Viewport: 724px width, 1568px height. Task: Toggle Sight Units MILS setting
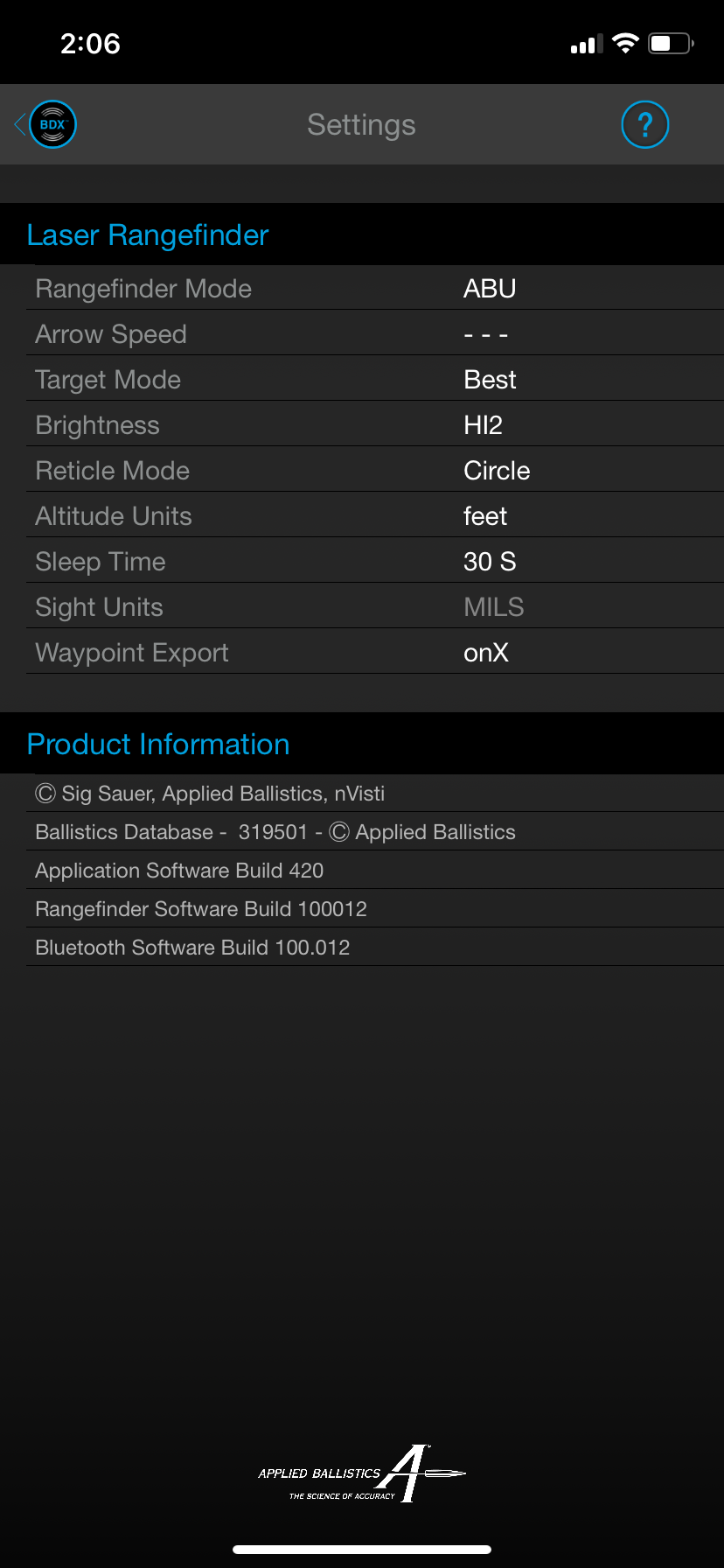[493, 607]
